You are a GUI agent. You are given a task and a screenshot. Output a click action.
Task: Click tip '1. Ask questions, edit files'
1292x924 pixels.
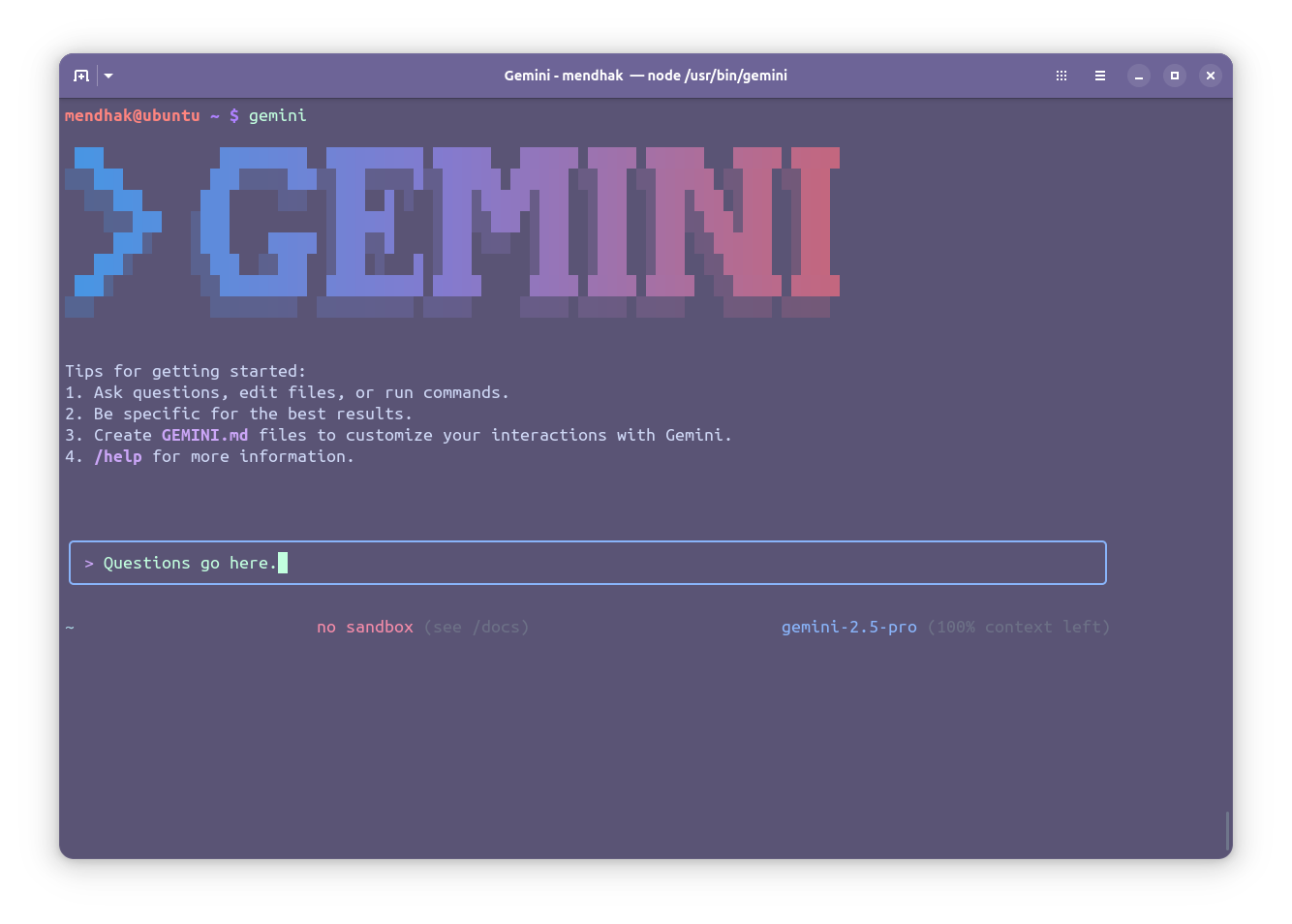(288, 392)
